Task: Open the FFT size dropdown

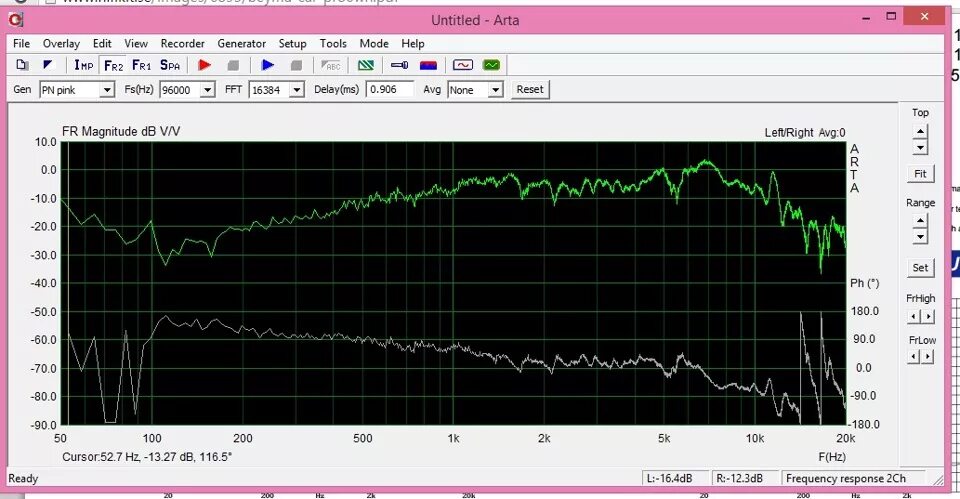Action: tap(297, 90)
